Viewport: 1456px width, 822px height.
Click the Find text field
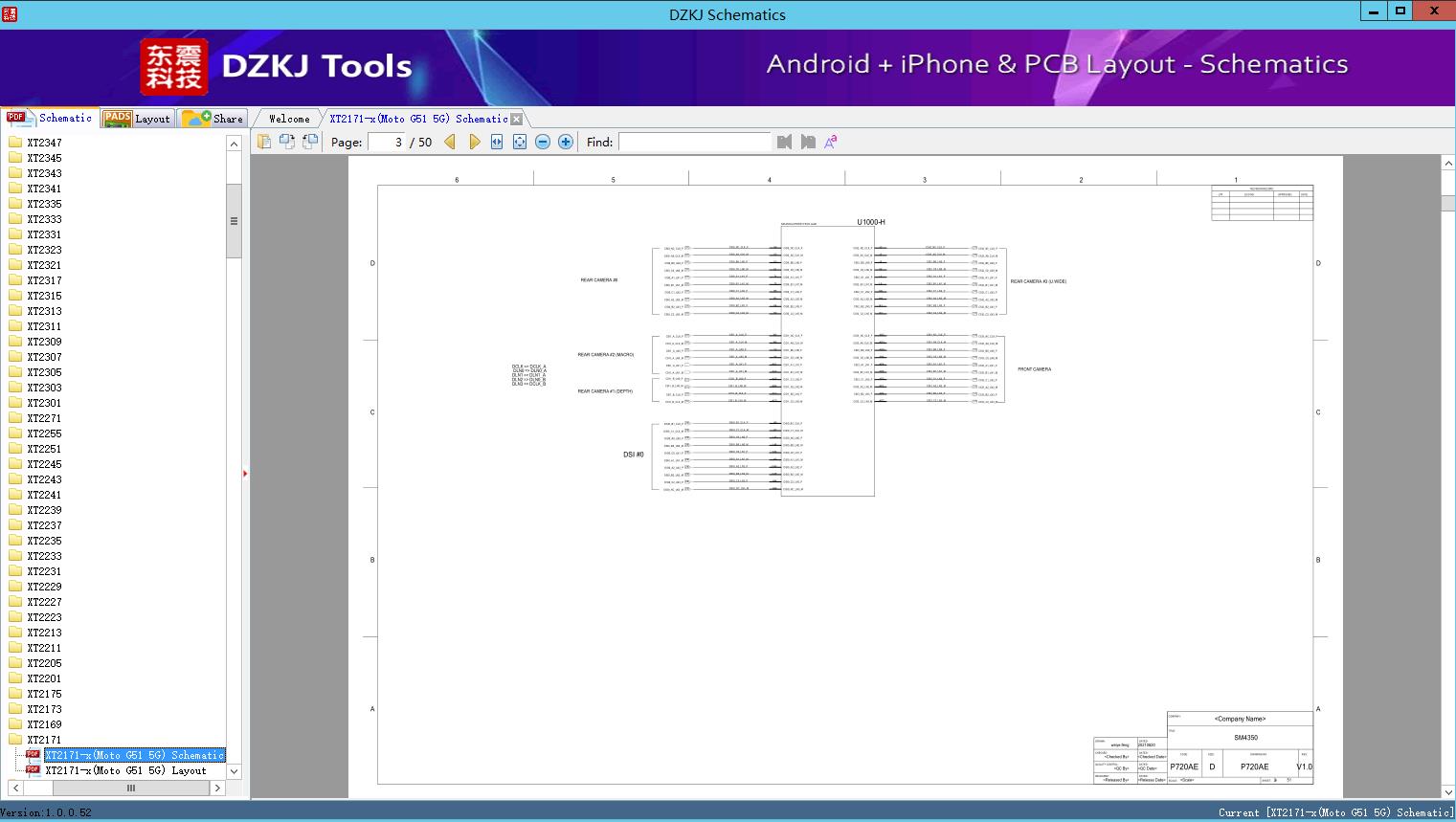coord(694,142)
